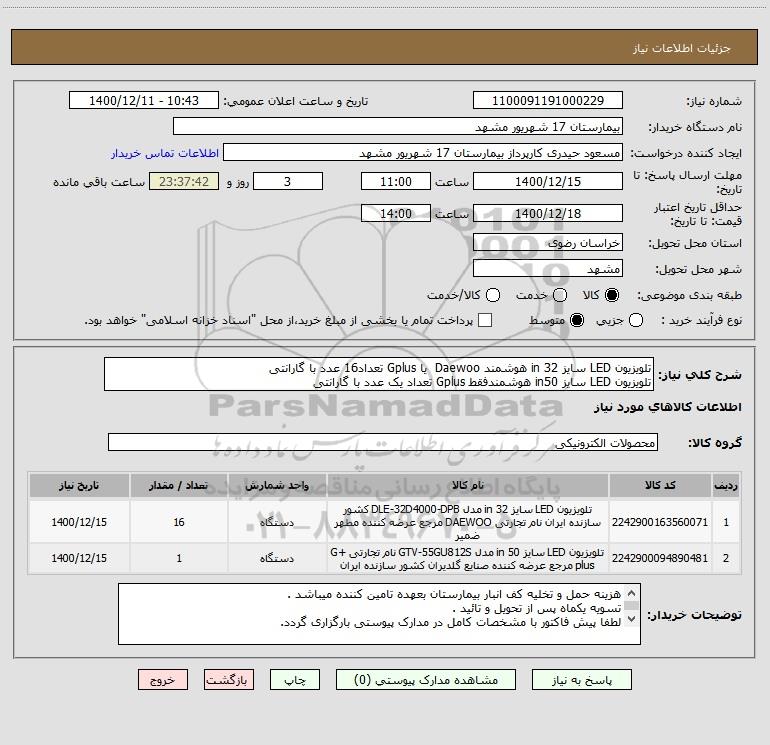Viewport: 770px width, 745px height.
Task: Click quantity cell showing 1 in row 2
Action: (179, 558)
